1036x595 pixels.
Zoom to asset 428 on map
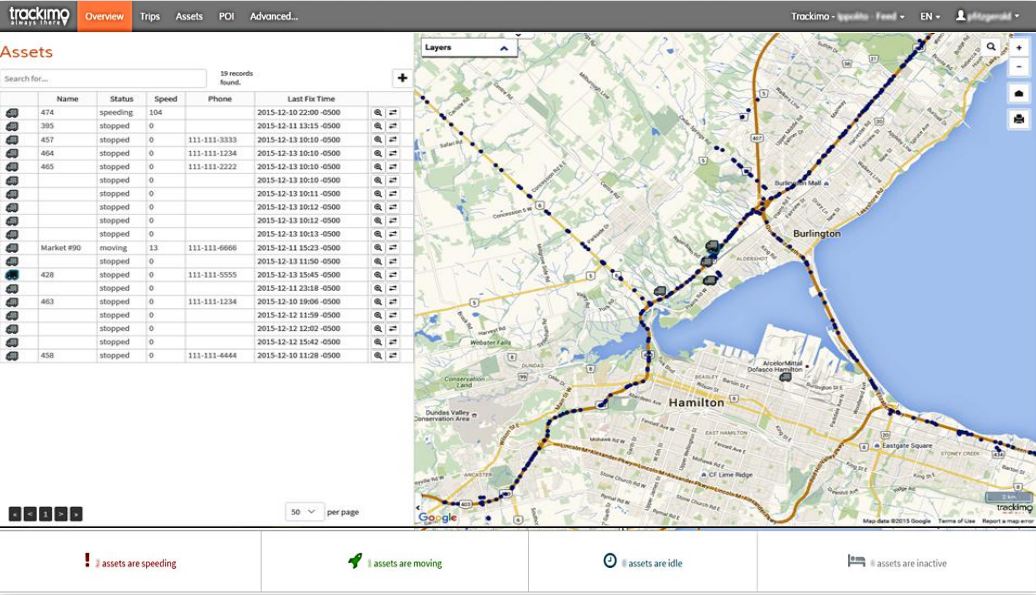(x=378, y=275)
